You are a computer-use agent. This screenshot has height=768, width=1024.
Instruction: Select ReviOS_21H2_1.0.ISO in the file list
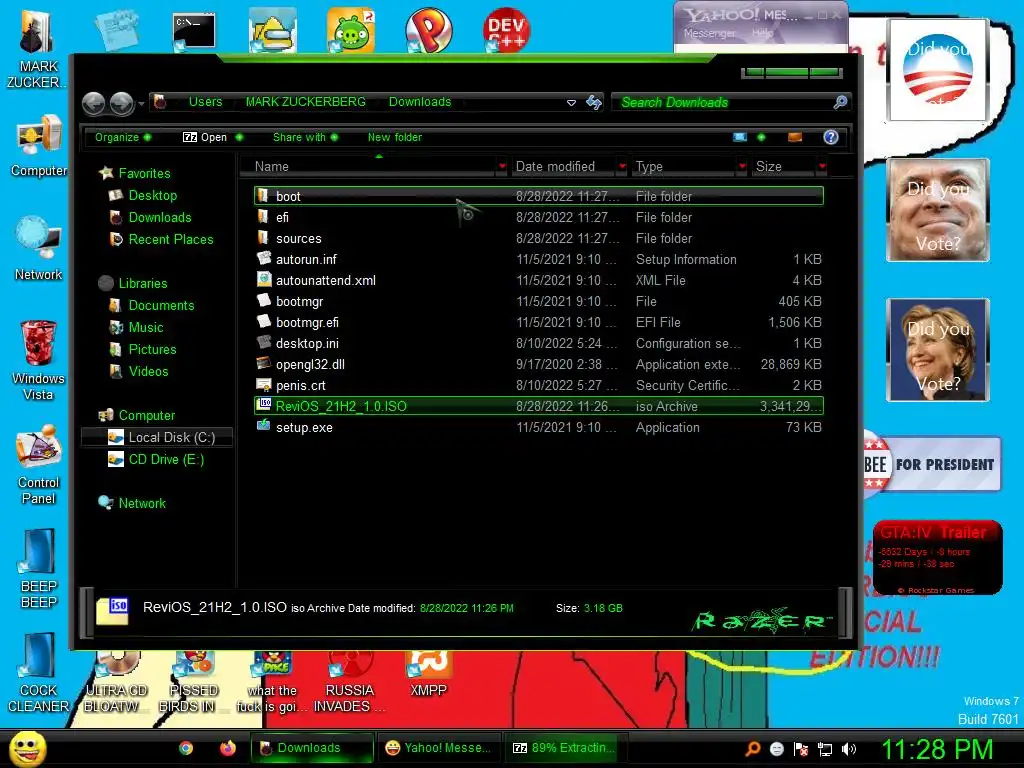click(539, 406)
